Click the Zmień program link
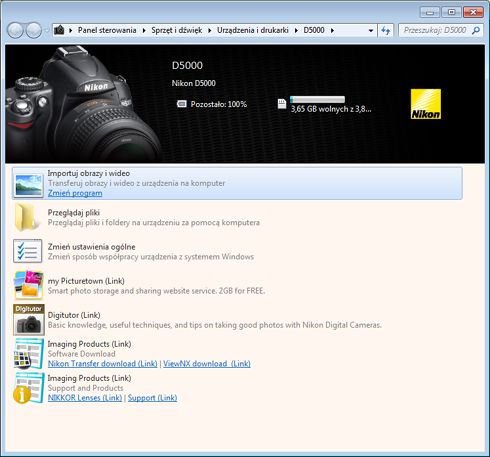 tap(75, 193)
